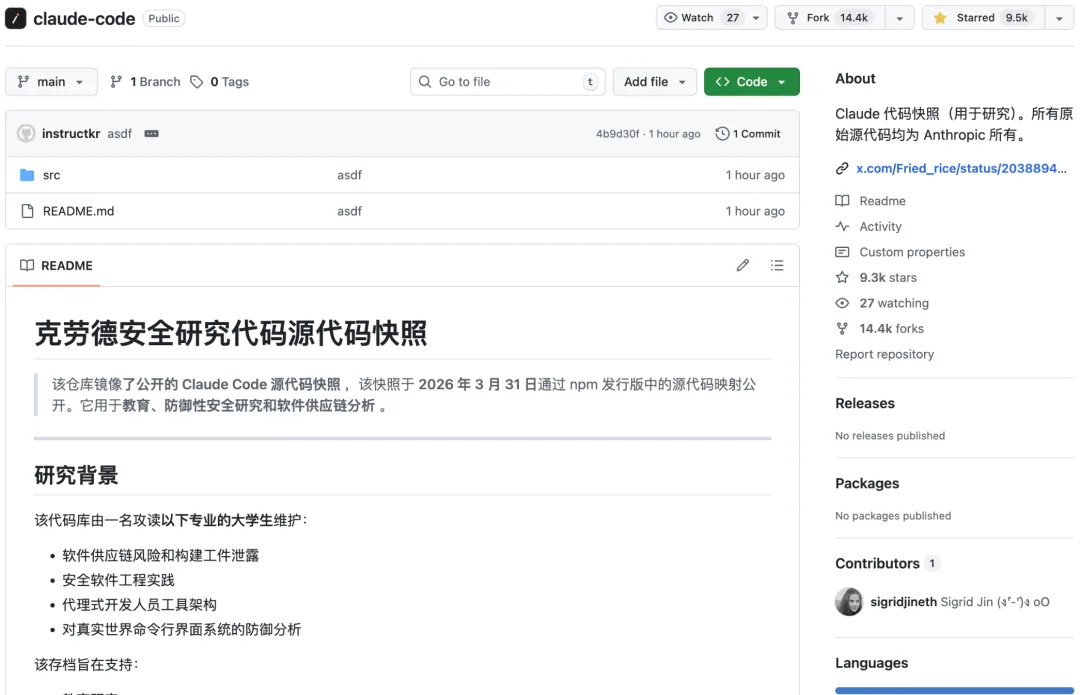Click the book icon beside Readme link
The width and height of the screenshot is (1080, 695).
tap(842, 201)
